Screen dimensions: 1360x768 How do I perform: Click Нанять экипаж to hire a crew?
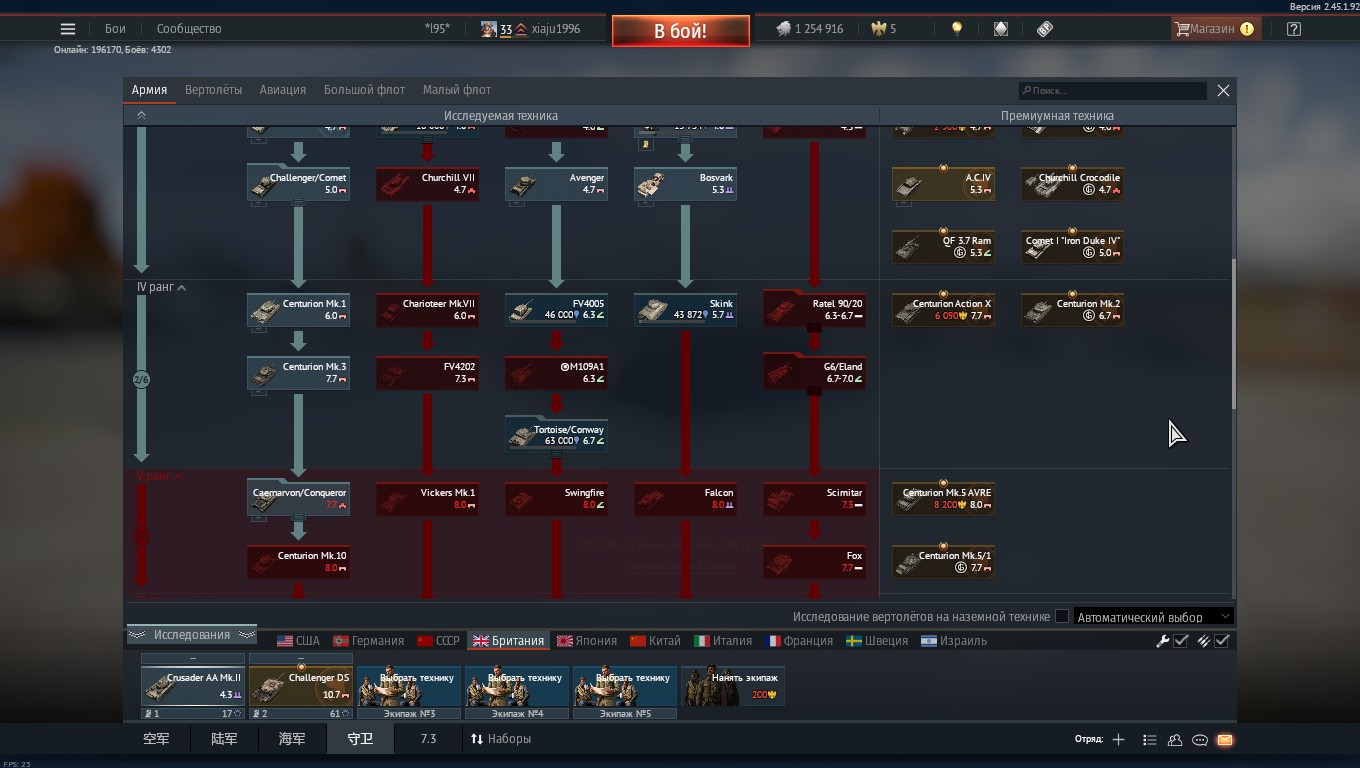tap(733, 686)
